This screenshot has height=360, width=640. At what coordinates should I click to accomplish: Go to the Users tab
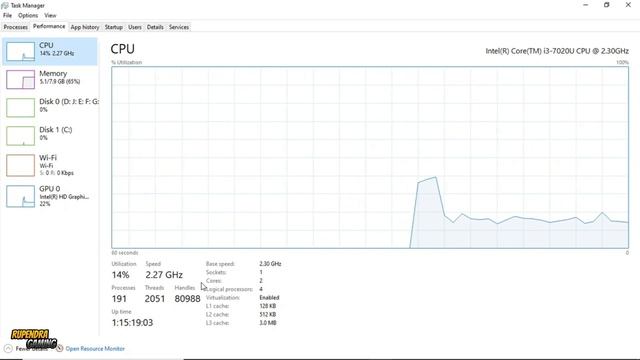135,27
